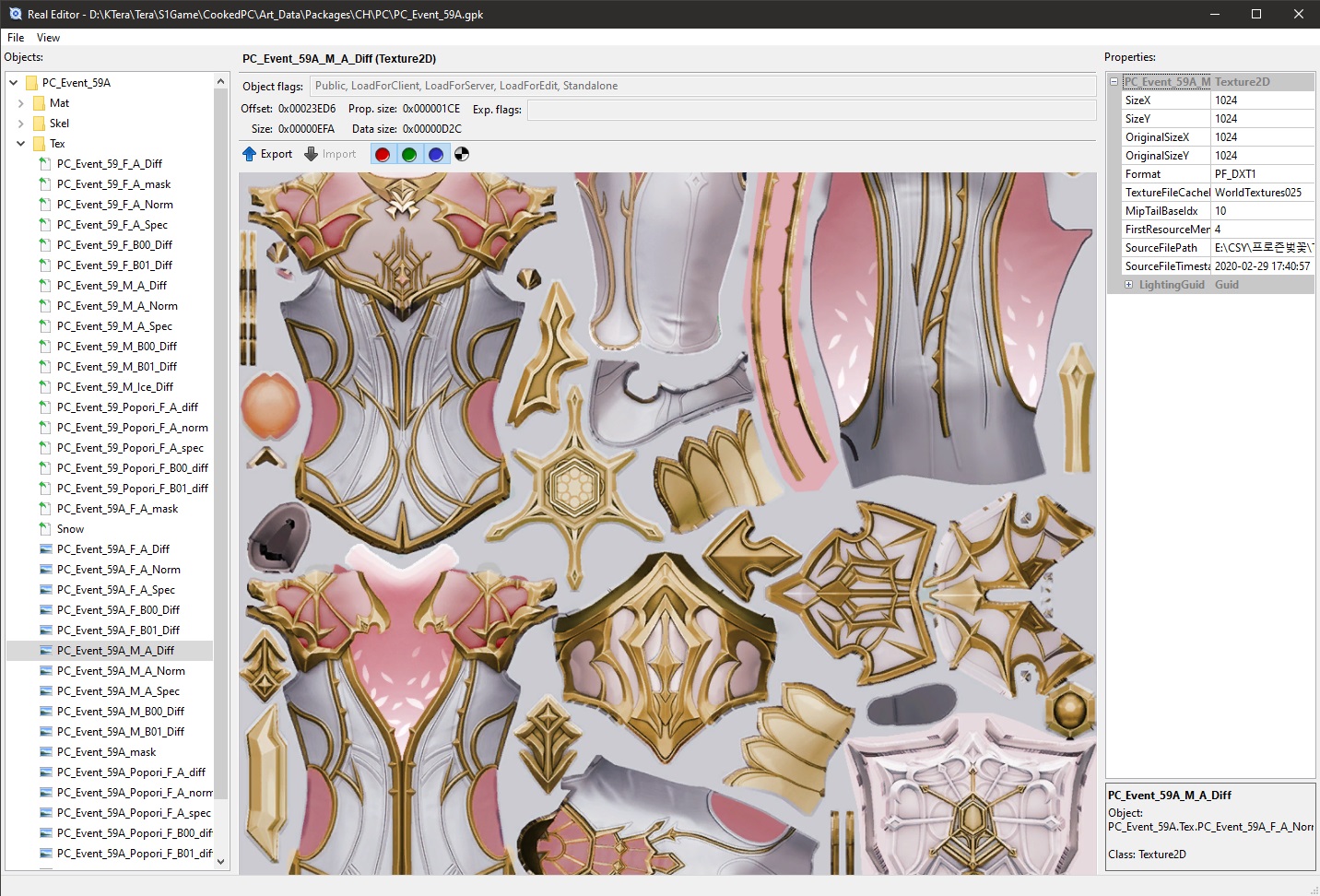Toggle the alpha channel button

(x=462, y=154)
